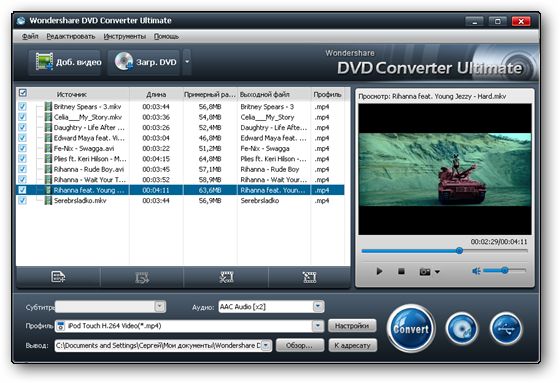Take a snapshot with the camera icon
This screenshot has width=560, height=383.
(425, 272)
